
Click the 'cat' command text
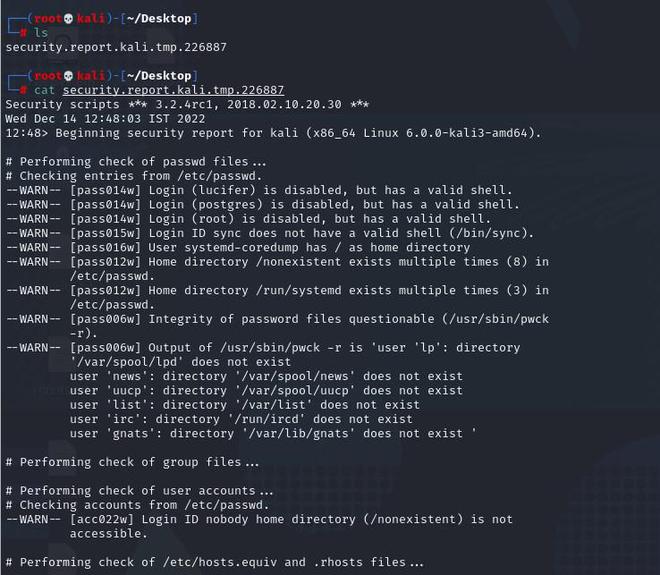point(44,90)
